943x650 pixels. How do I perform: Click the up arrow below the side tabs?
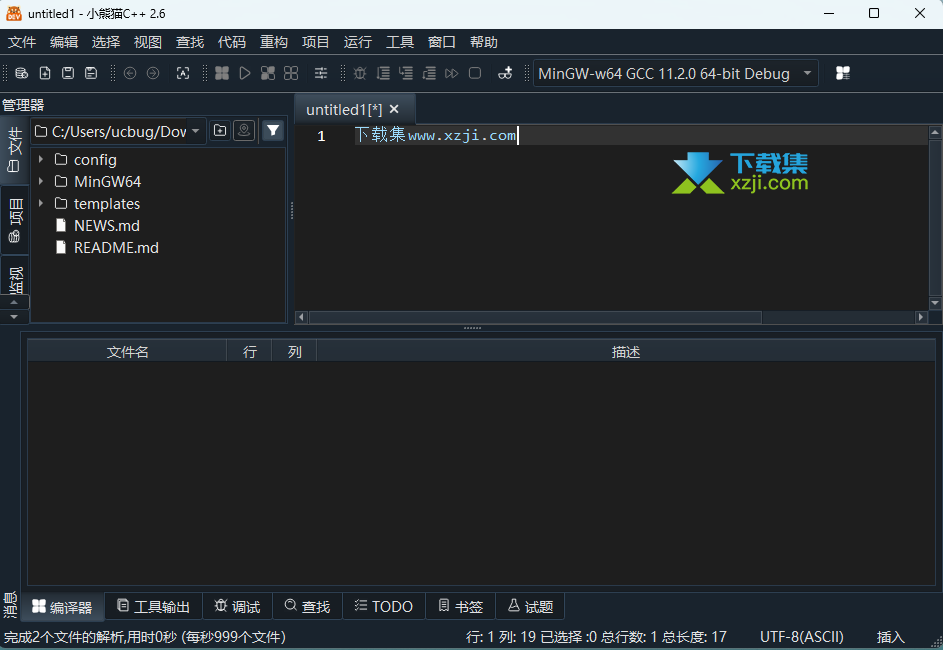14,302
